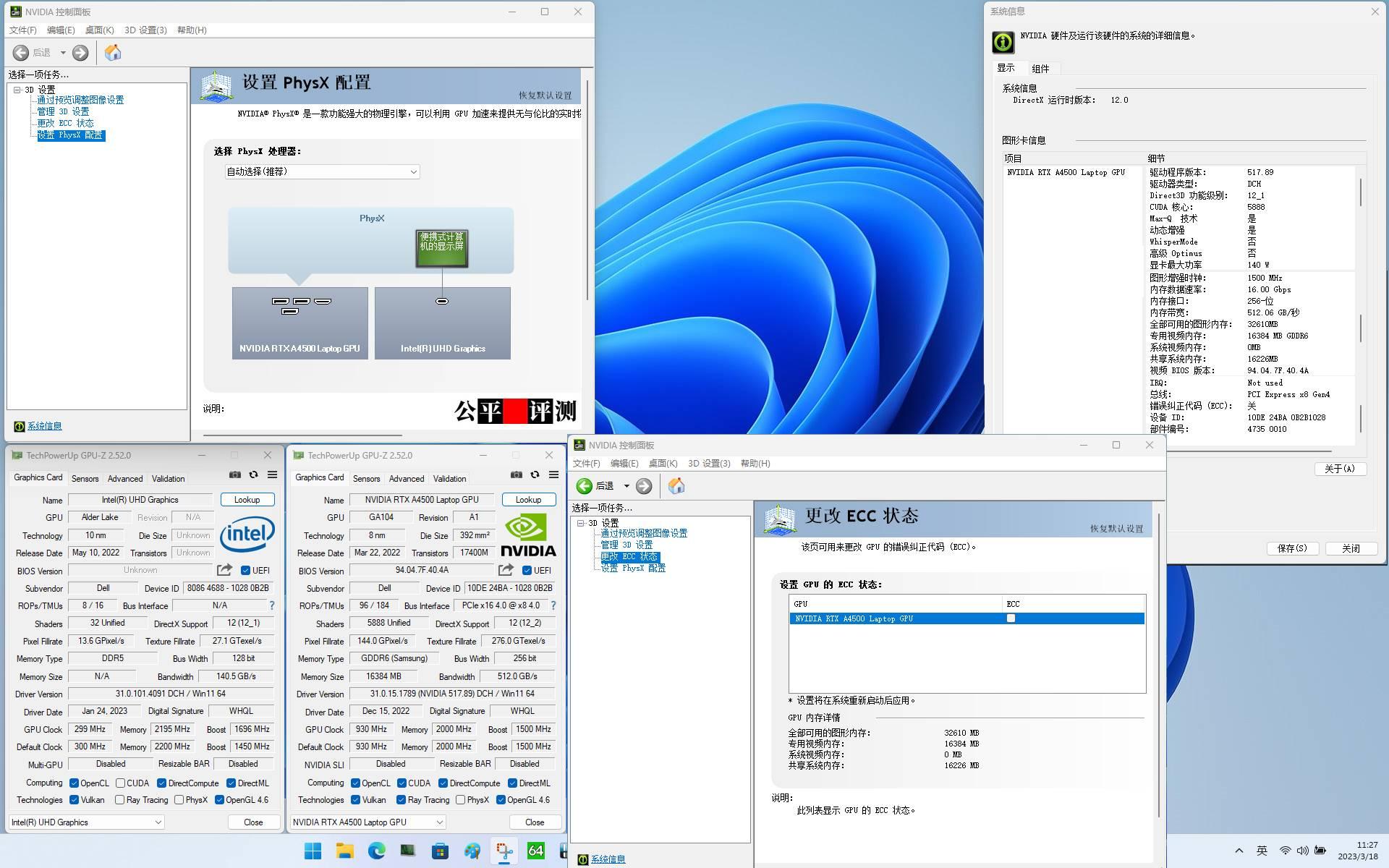Click Bus Interface question mark in Intel GPU-Z
Screen dimensions: 1389x868
272,605
